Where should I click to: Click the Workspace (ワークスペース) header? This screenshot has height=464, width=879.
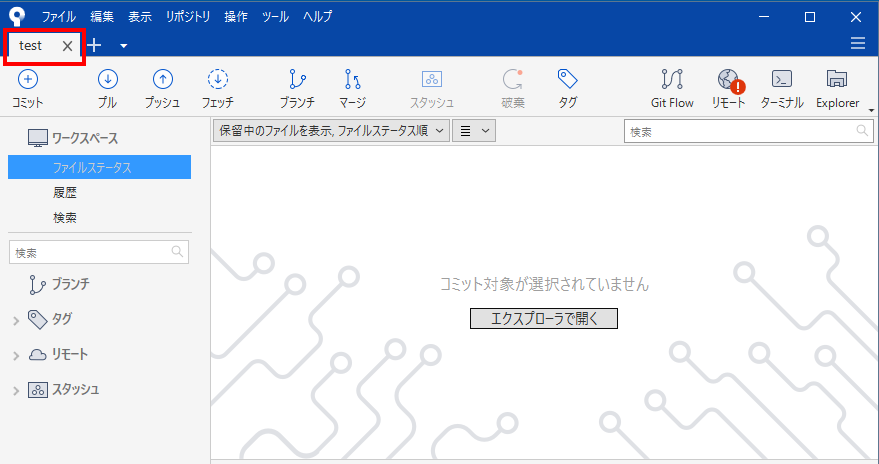click(x=73, y=138)
